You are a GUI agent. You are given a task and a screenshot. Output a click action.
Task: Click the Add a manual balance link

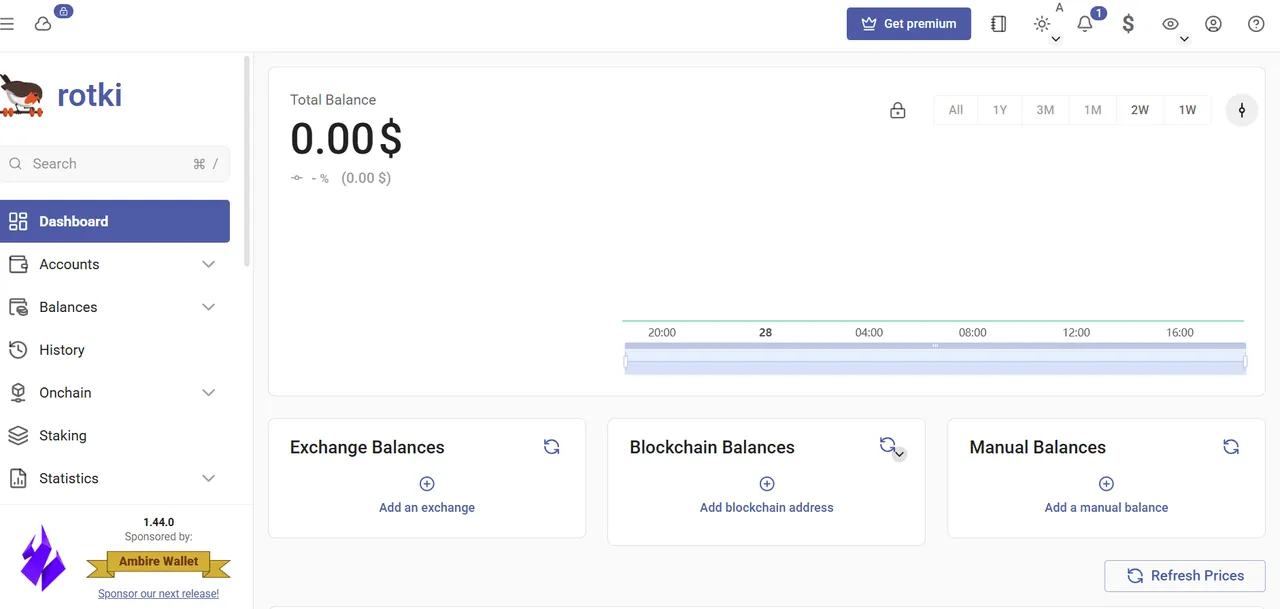[1106, 507]
